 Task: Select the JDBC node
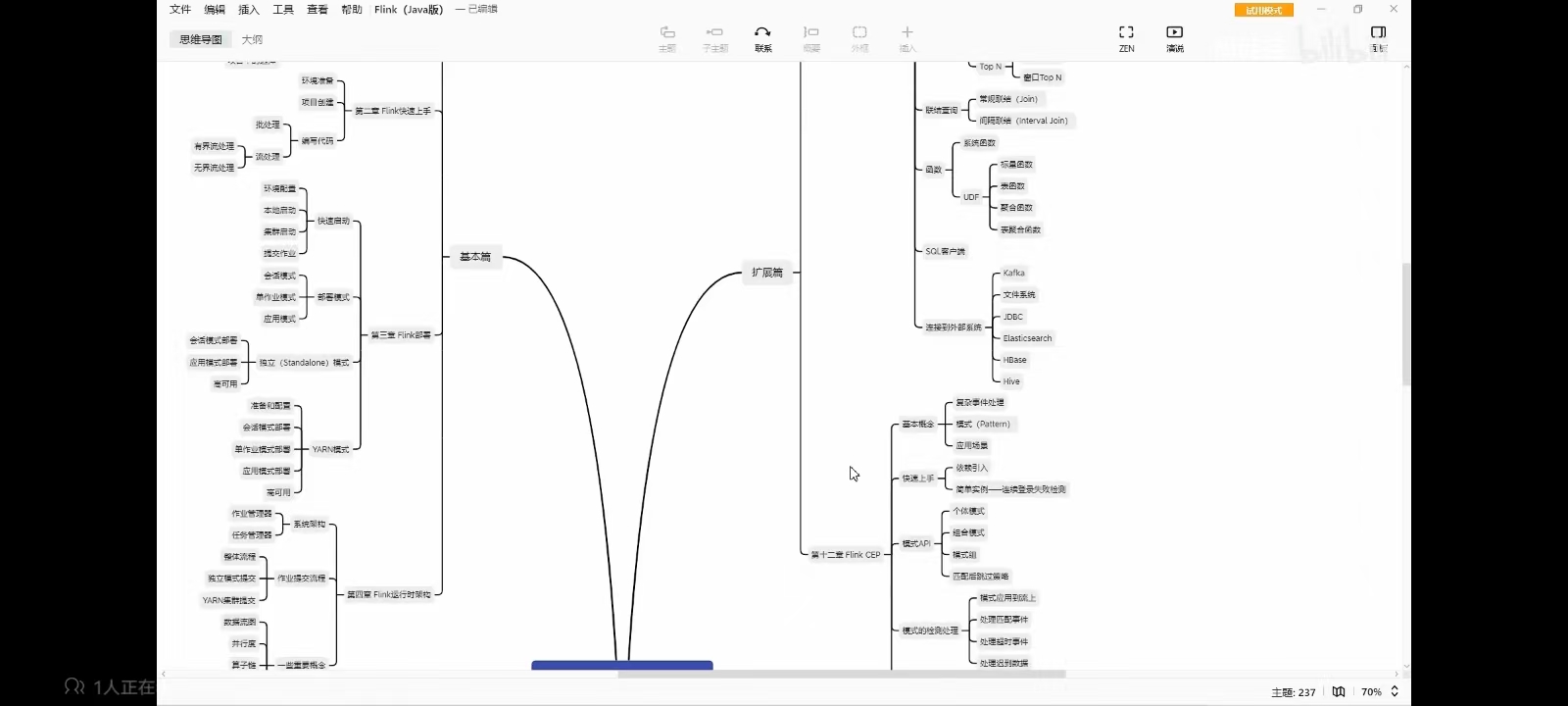(x=1012, y=317)
